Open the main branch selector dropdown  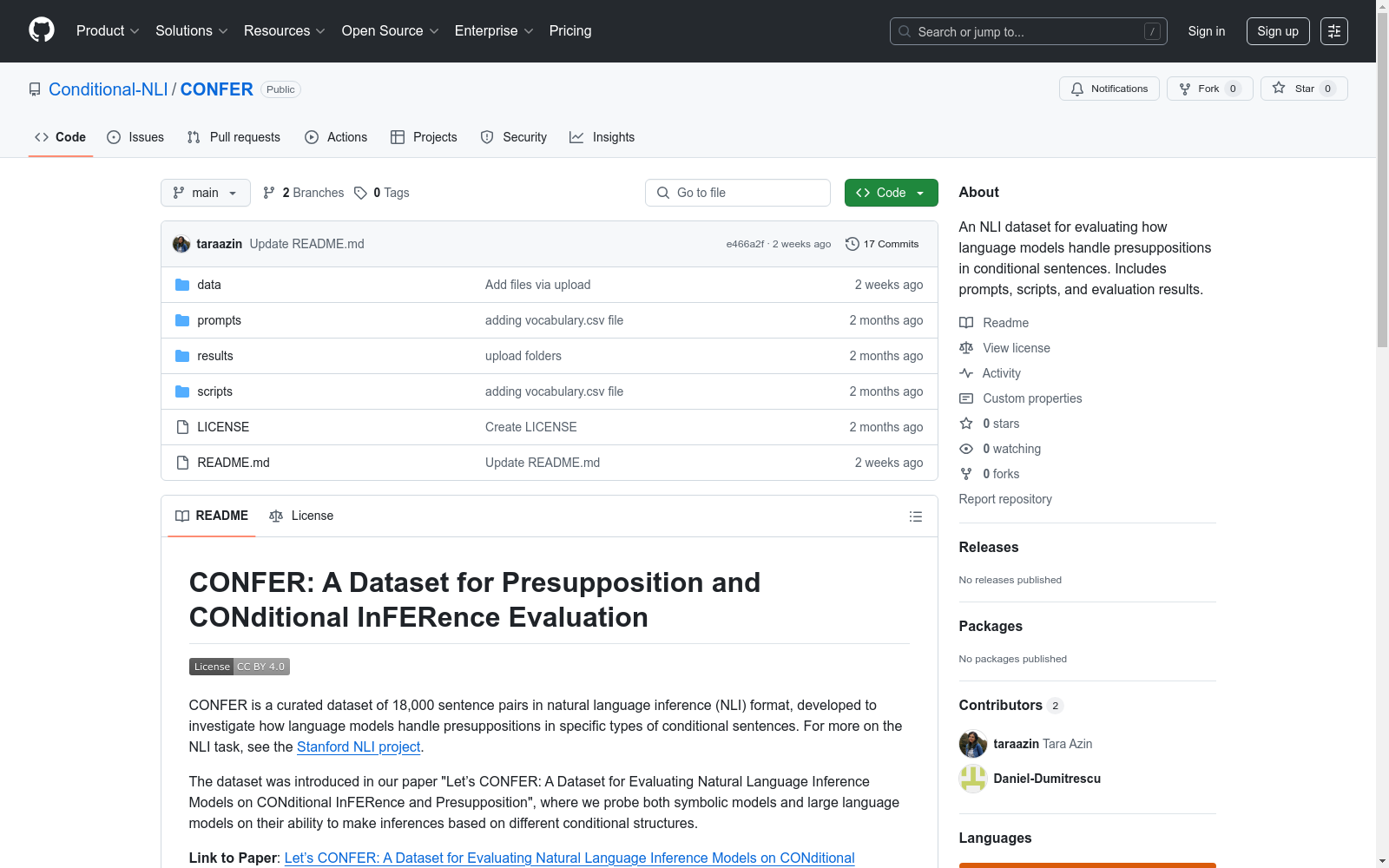click(x=206, y=193)
